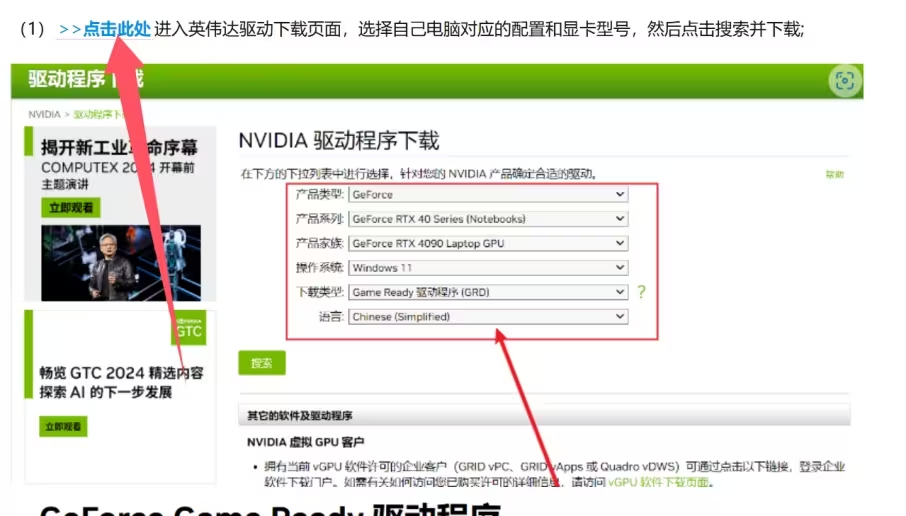Click the 其它的软件及驱动程序 section header

[300, 416]
